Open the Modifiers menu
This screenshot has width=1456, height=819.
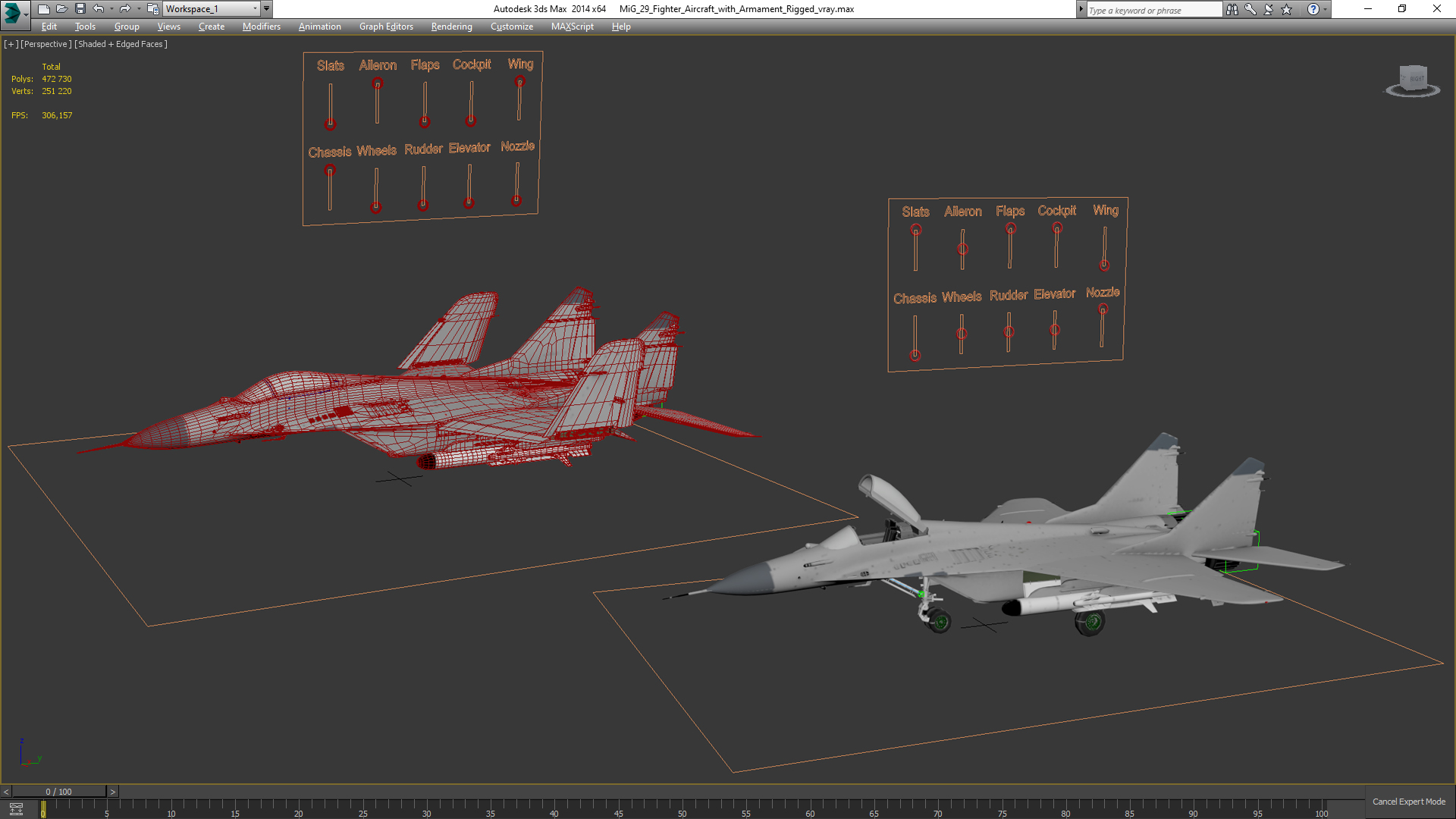261,27
